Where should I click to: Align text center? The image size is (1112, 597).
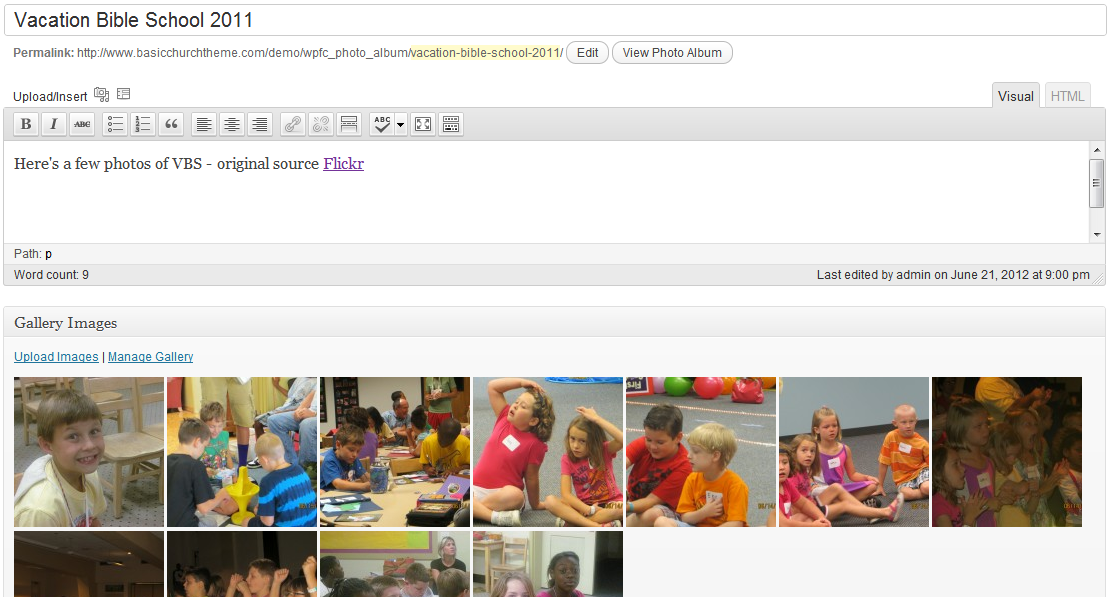232,124
